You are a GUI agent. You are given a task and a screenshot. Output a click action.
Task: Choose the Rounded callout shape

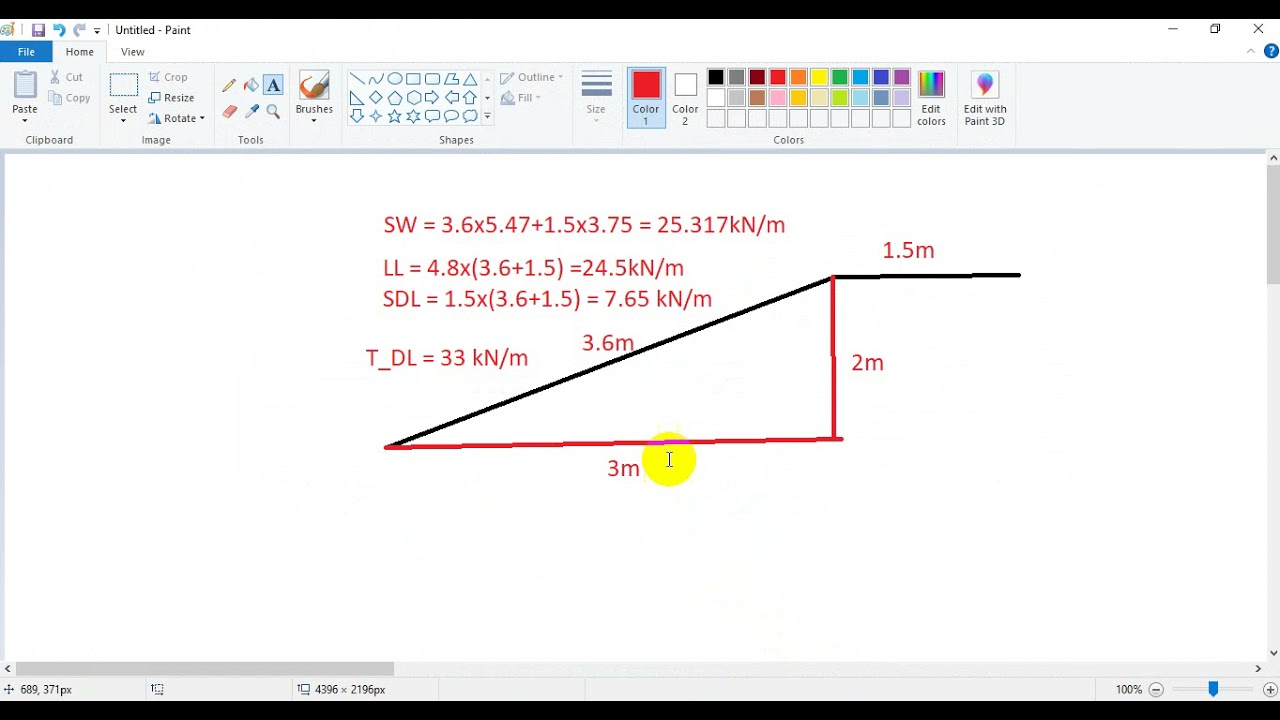click(x=433, y=116)
